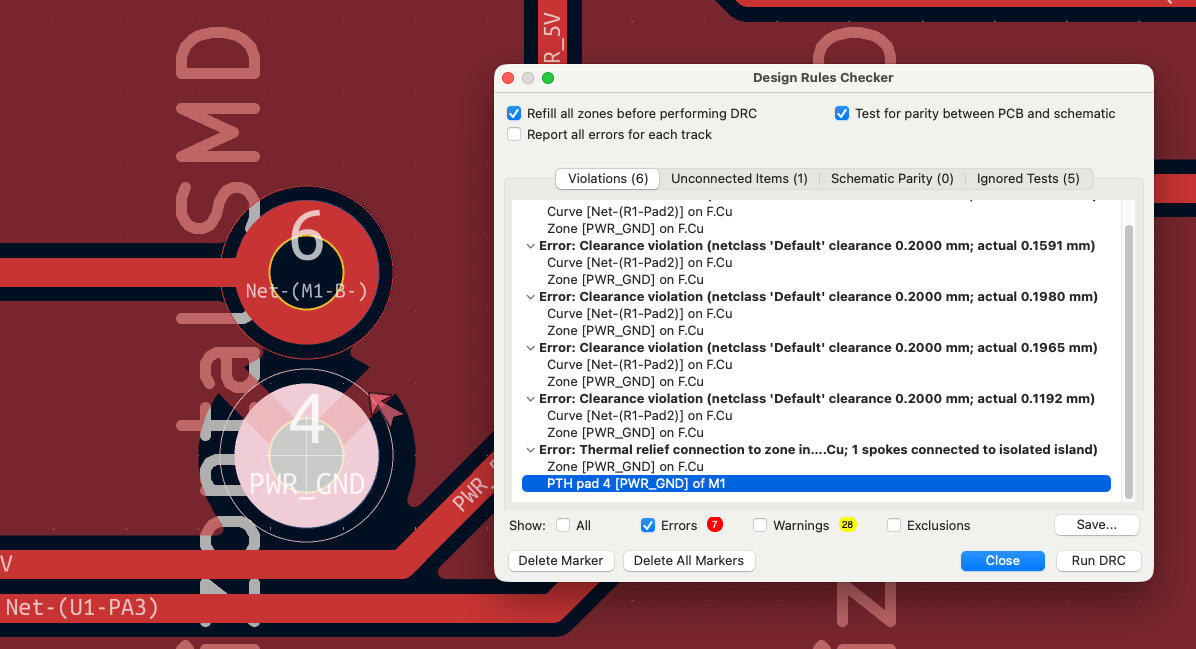Collapse the Thermal relief connection error
Image resolution: width=1196 pixels, height=649 pixels.
click(x=530, y=451)
